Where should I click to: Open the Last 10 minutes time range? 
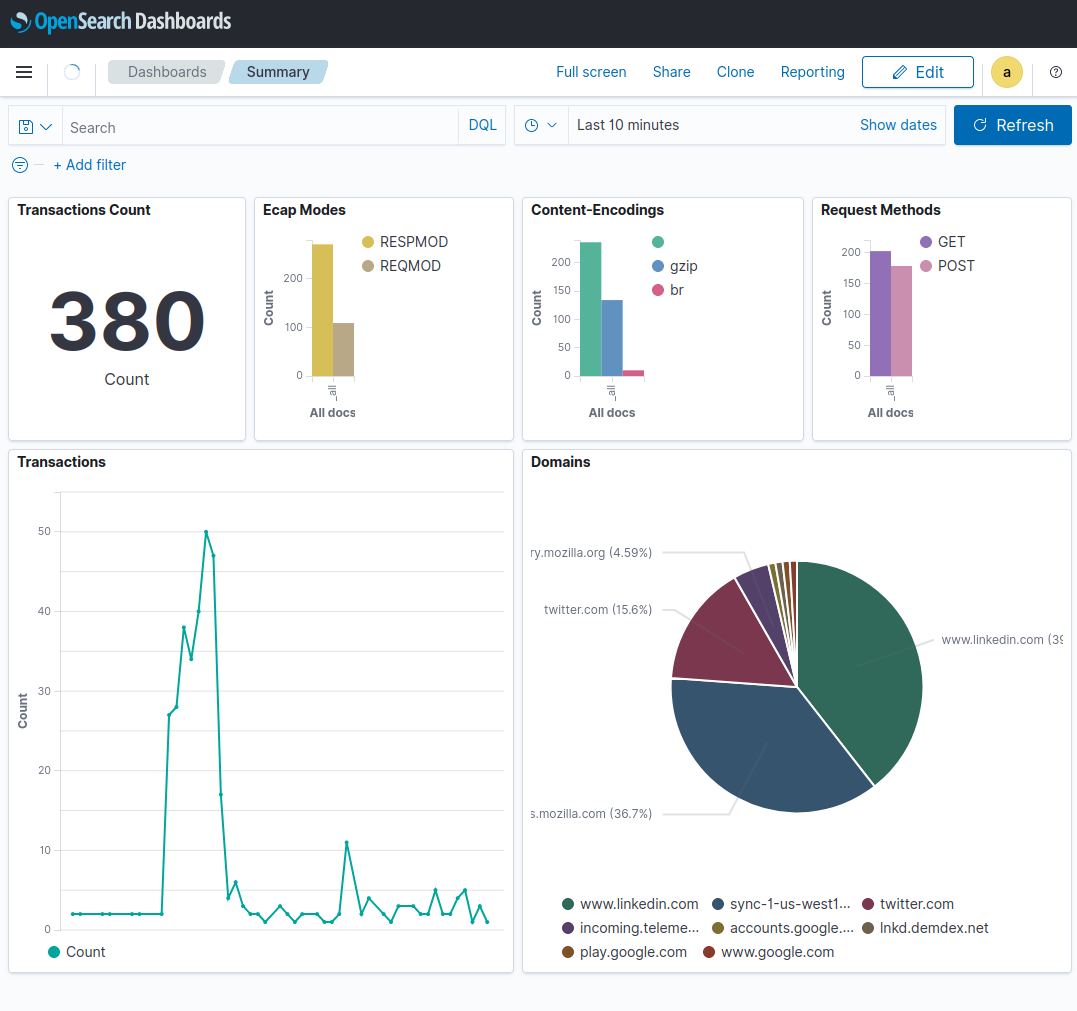[628, 125]
